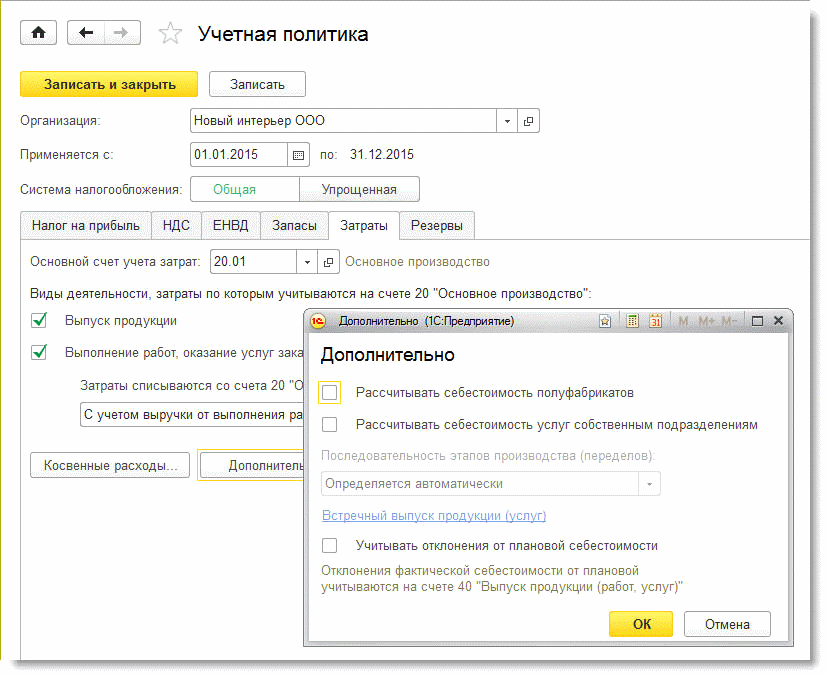
Task: Check cost calculation of services to own departments
Action: tap(330, 425)
